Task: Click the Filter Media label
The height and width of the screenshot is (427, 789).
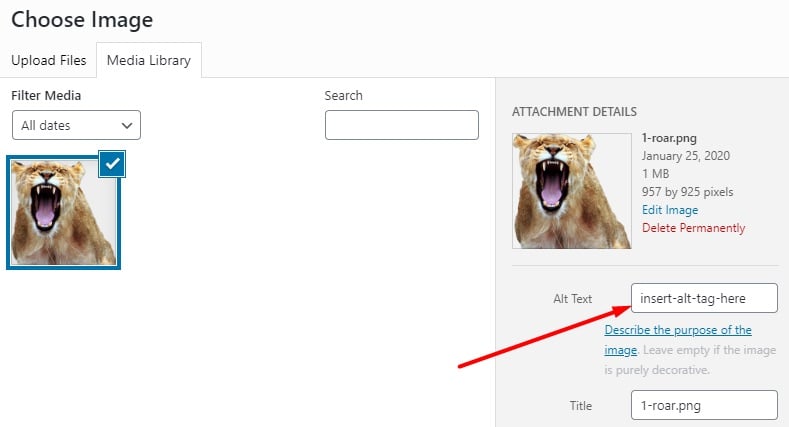Action: [x=46, y=96]
